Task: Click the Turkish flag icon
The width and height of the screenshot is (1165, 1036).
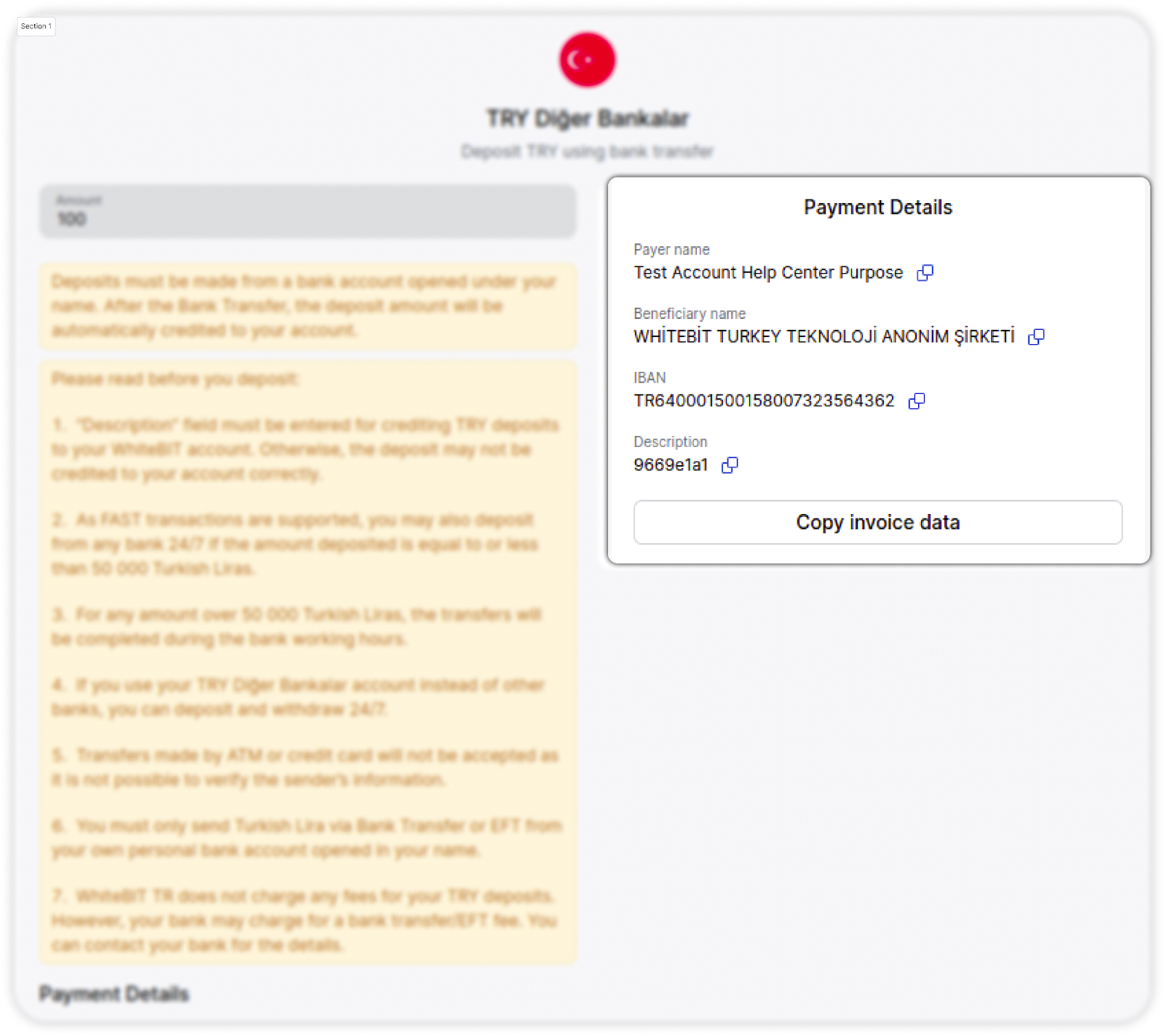Action: pyautogui.click(x=587, y=60)
